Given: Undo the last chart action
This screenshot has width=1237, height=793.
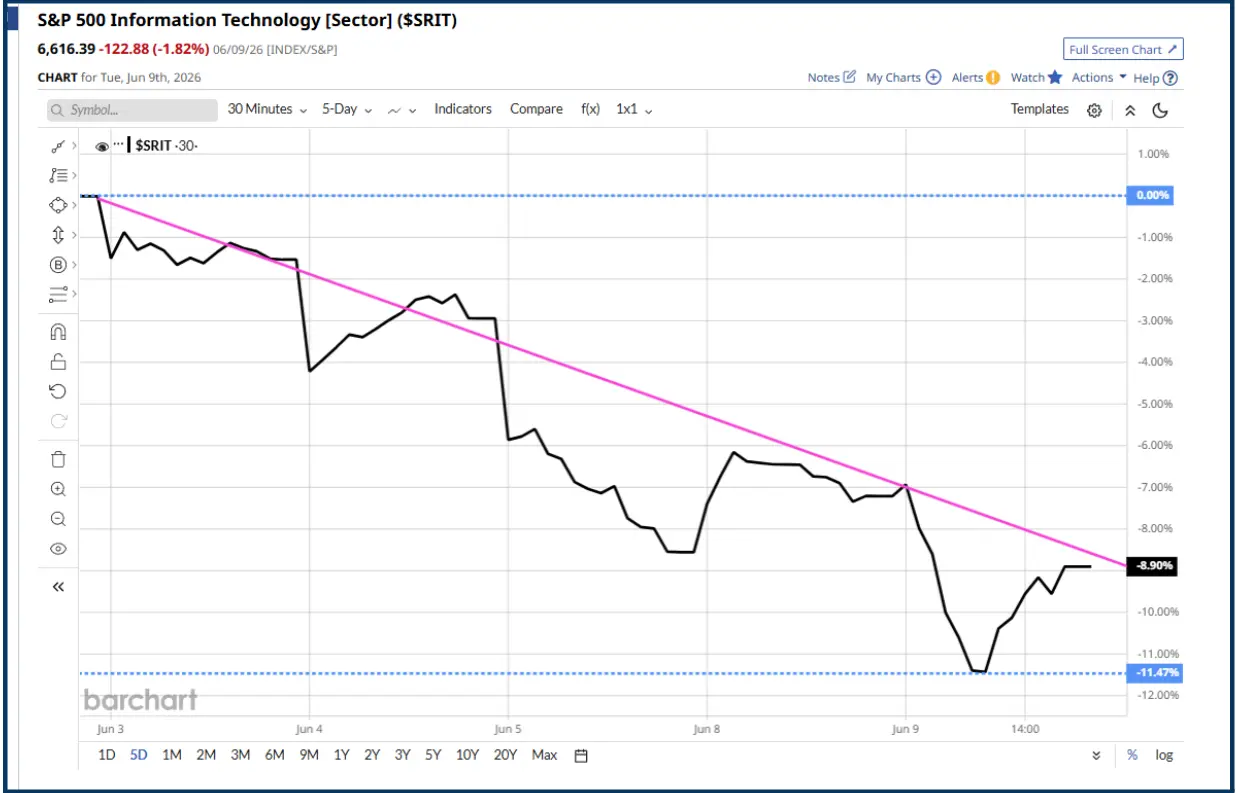Looking at the screenshot, I should [57, 391].
